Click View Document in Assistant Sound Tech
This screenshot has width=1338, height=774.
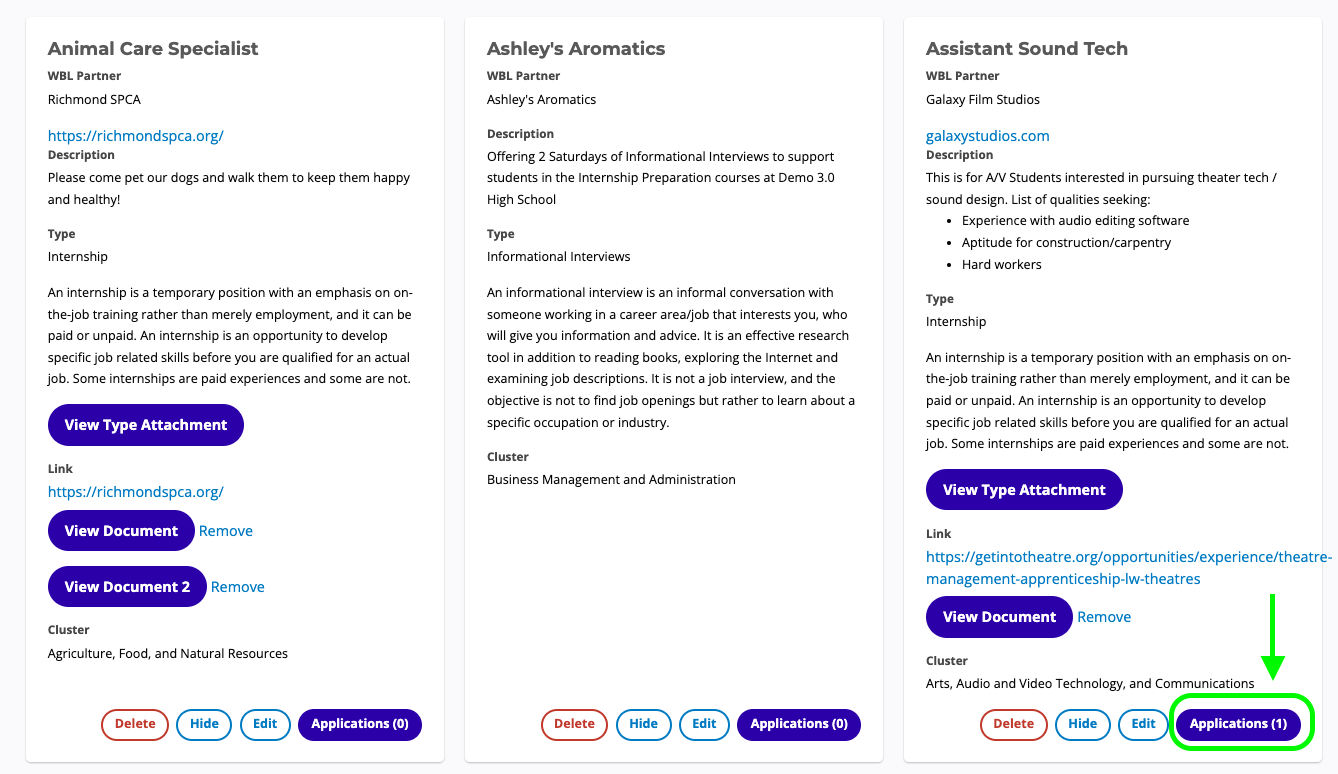click(999, 617)
